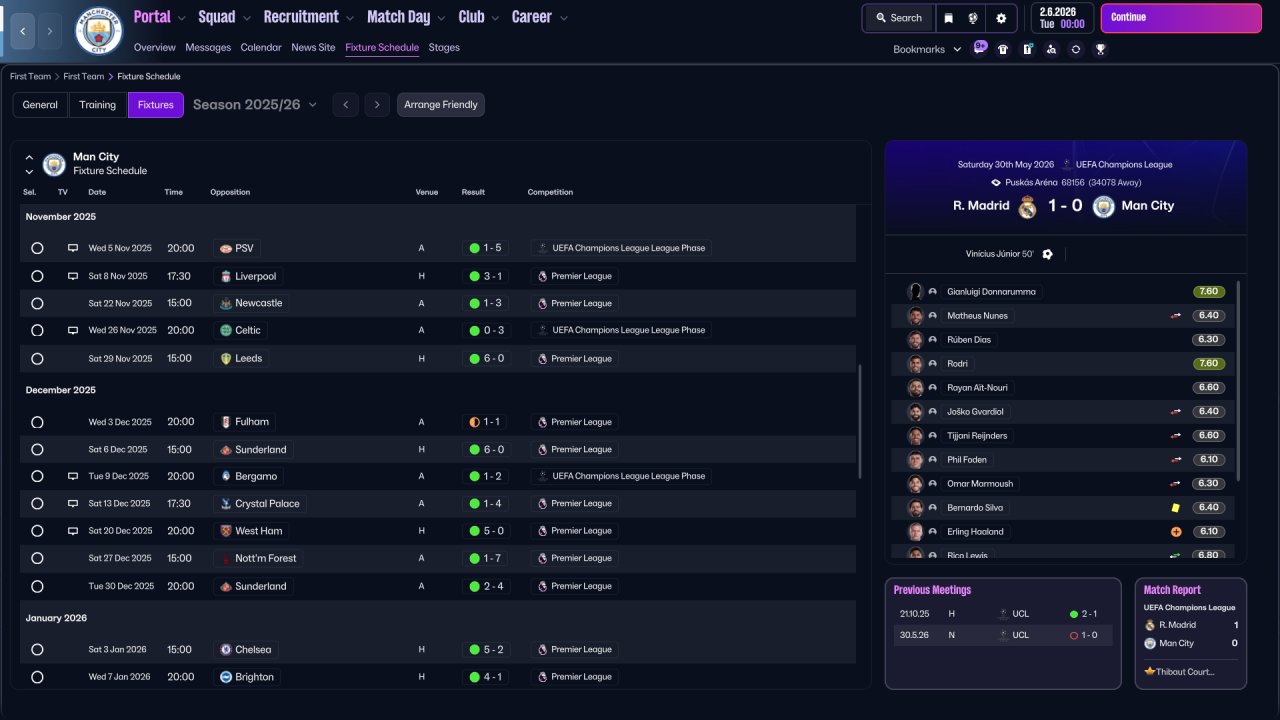The width and height of the screenshot is (1280, 720).
Task: Click the Real Madrid crest in match panel
Action: tap(1027, 206)
